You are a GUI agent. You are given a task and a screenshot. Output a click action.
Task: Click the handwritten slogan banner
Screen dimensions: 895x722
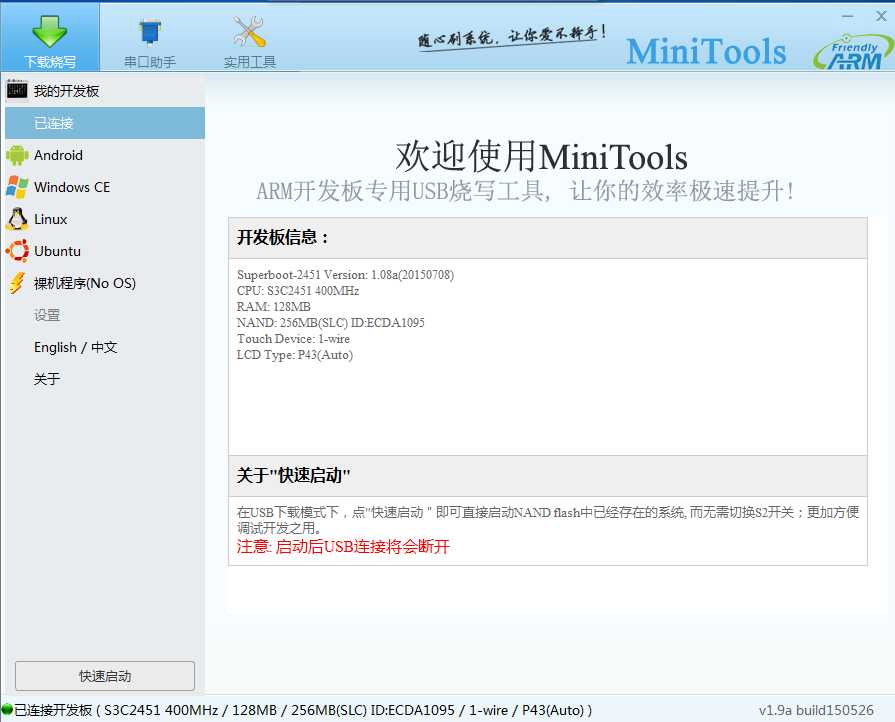[512, 38]
